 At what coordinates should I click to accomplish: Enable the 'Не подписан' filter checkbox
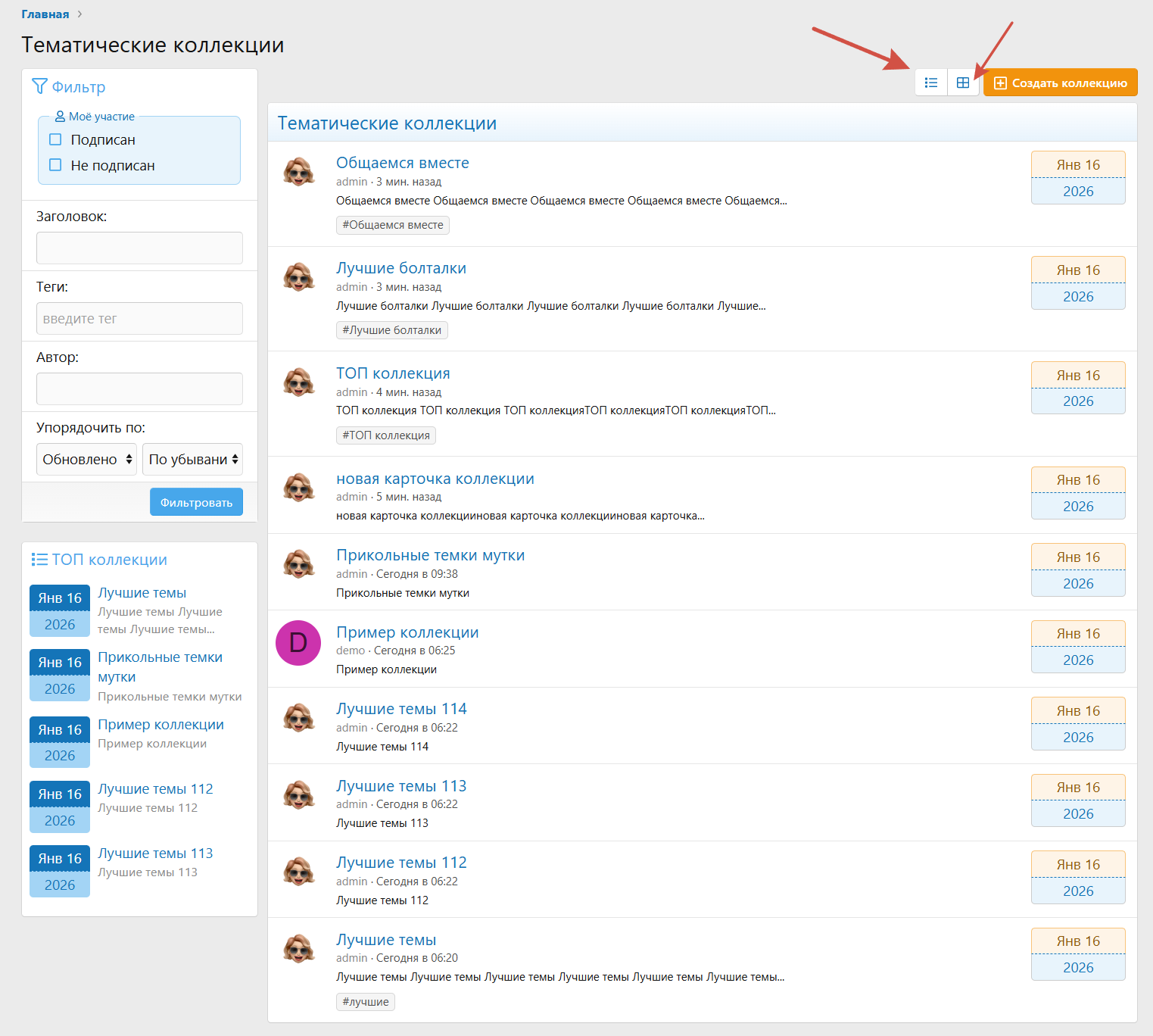55,165
